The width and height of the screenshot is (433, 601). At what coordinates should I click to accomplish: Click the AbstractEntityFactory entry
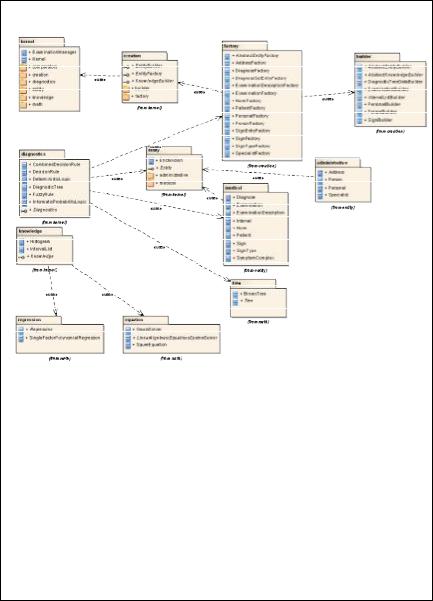(257, 56)
